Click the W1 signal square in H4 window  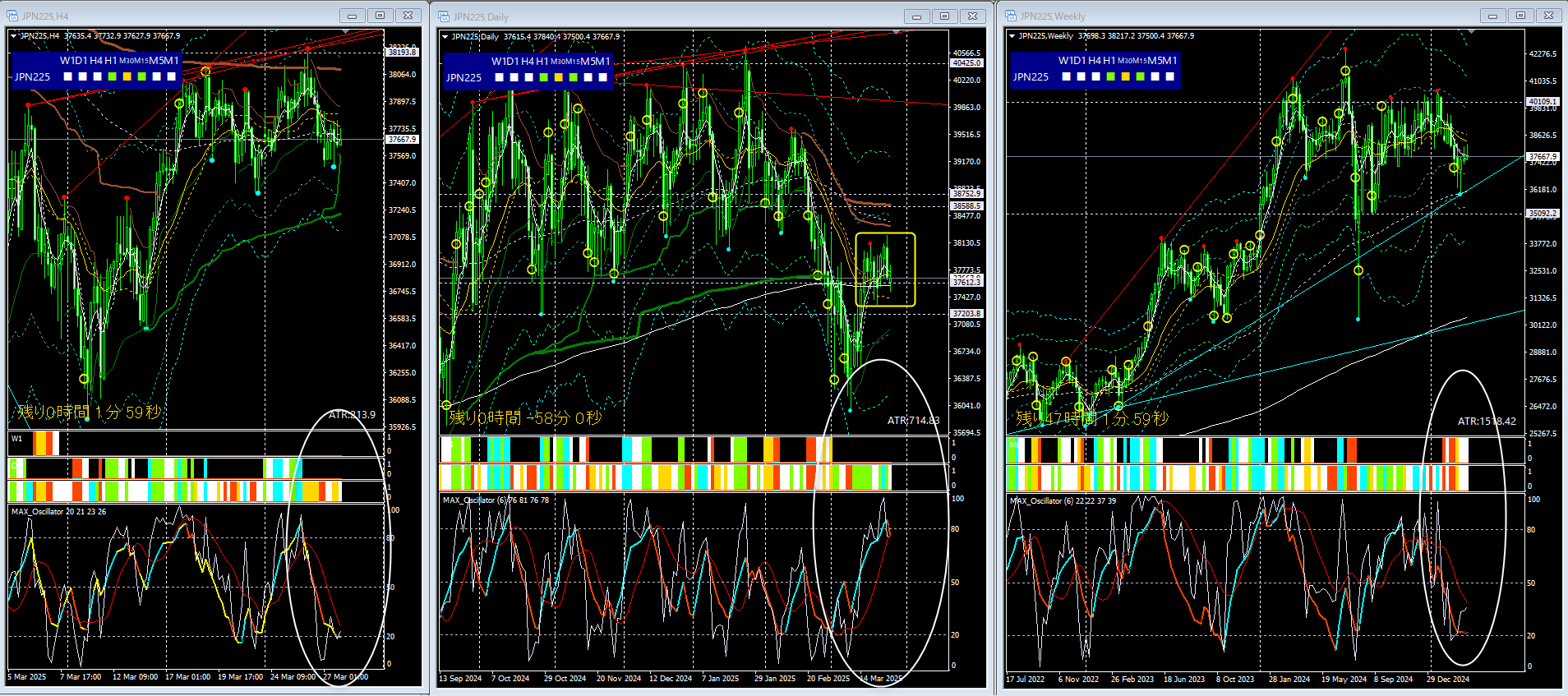68,76
